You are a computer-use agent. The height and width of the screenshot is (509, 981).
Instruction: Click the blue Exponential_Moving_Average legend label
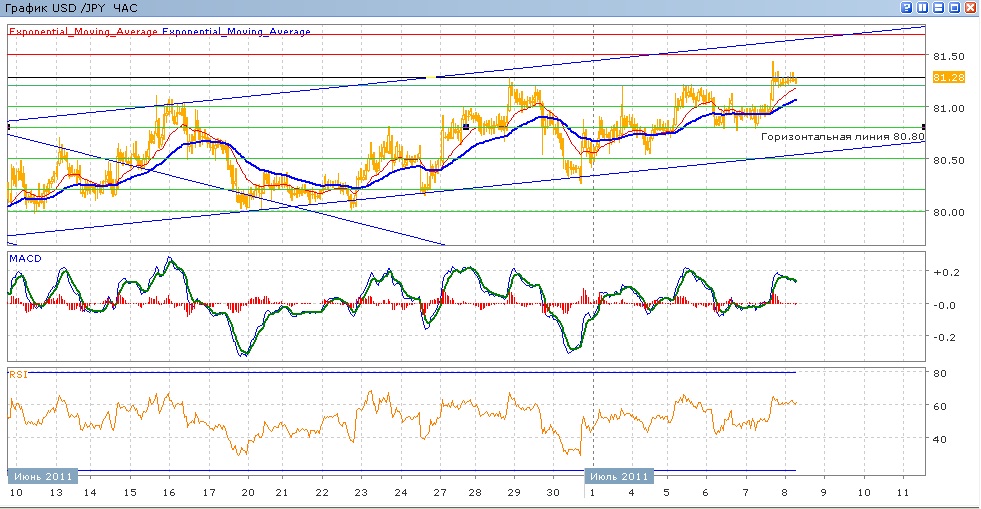pyautogui.click(x=236, y=32)
